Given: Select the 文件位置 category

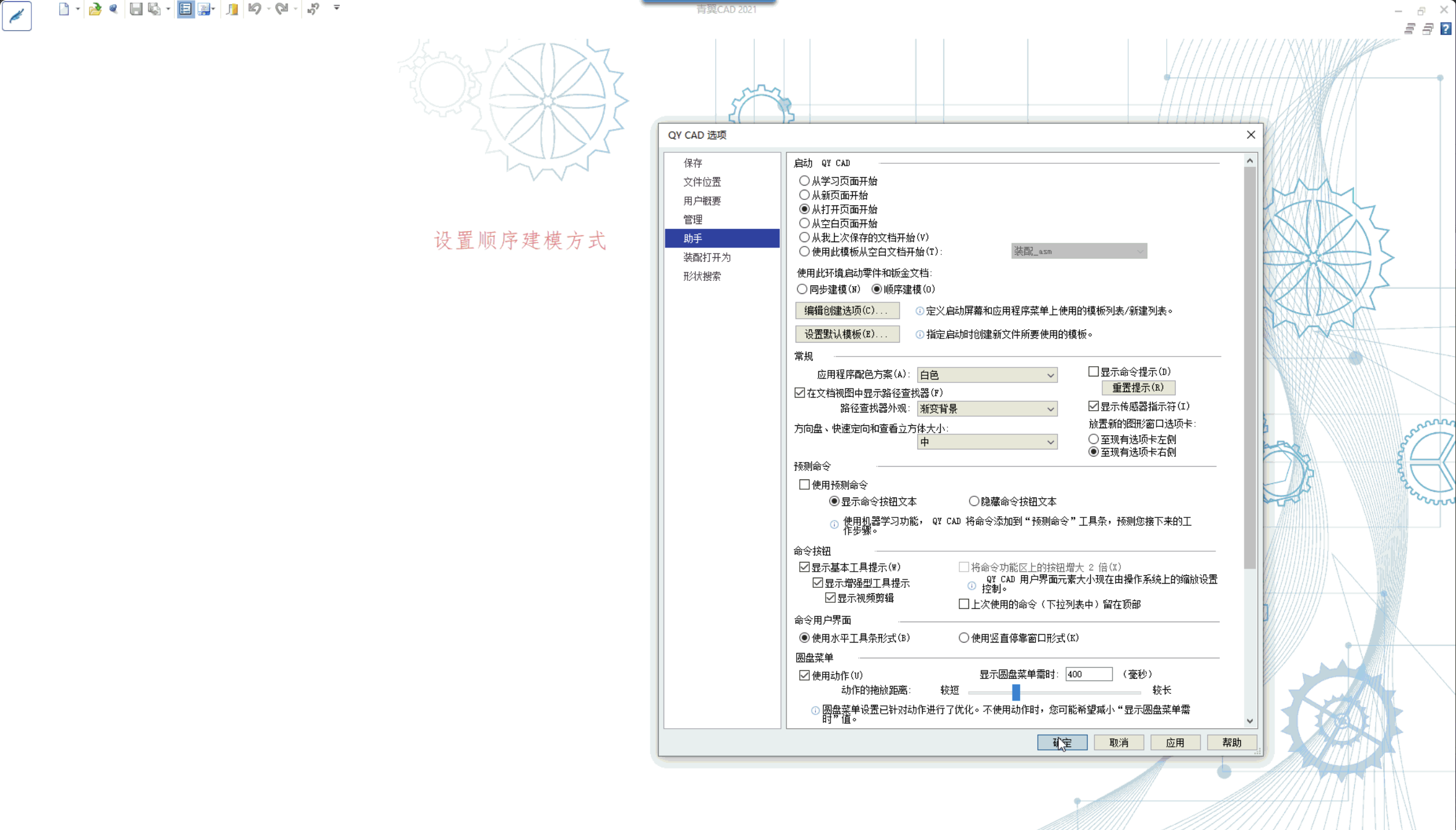Looking at the screenshot, I should pos(722,182).
